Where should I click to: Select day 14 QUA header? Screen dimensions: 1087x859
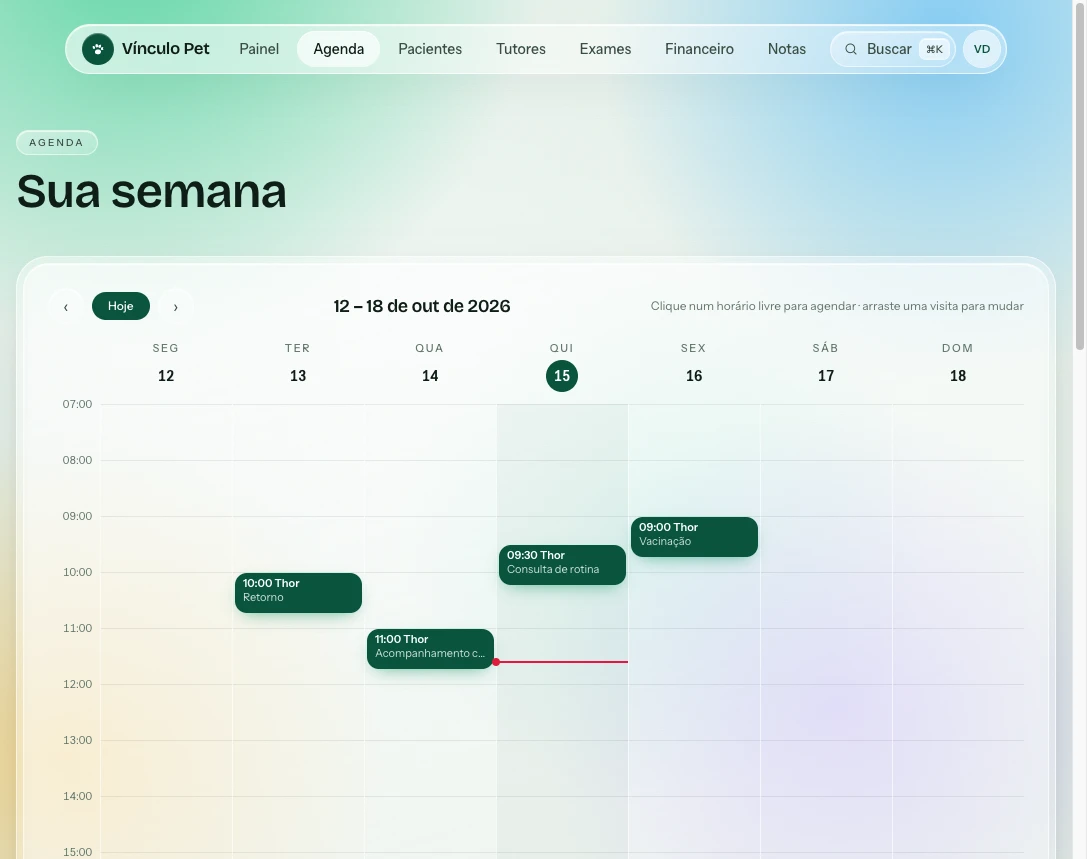430,363
